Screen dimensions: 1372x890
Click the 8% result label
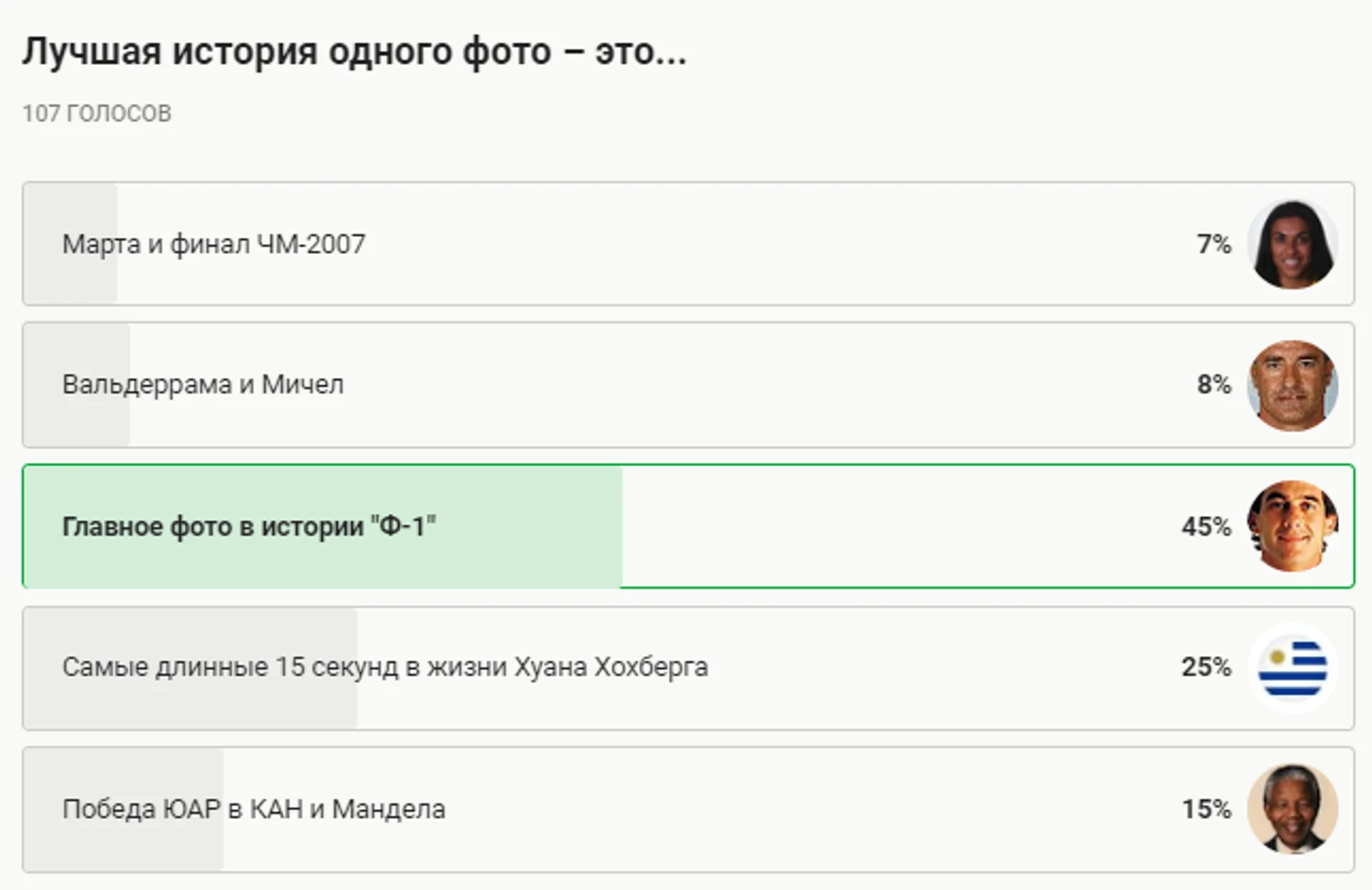[1213, 384]
